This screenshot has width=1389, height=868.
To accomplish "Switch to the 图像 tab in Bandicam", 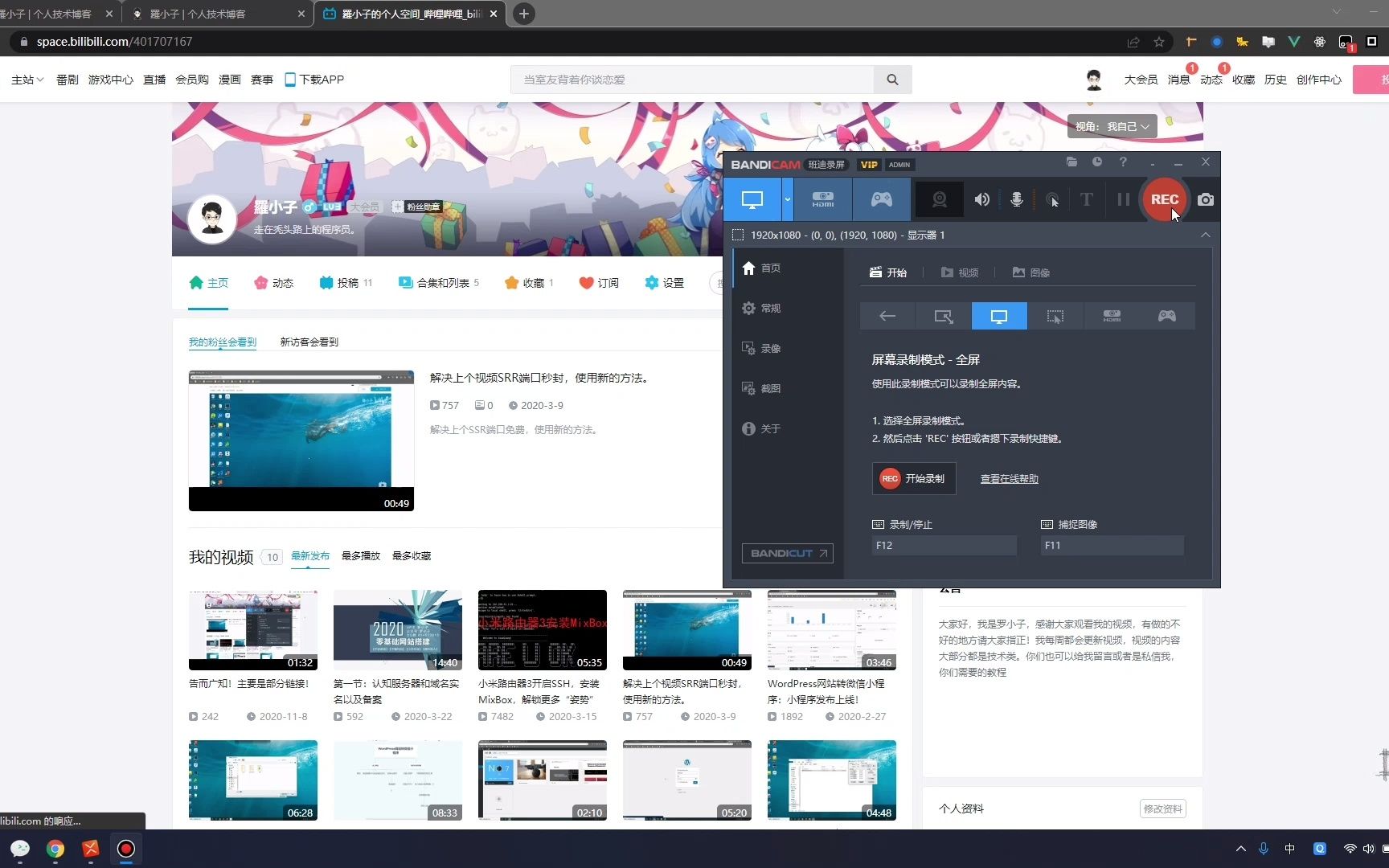I will tap(1031, 272).
